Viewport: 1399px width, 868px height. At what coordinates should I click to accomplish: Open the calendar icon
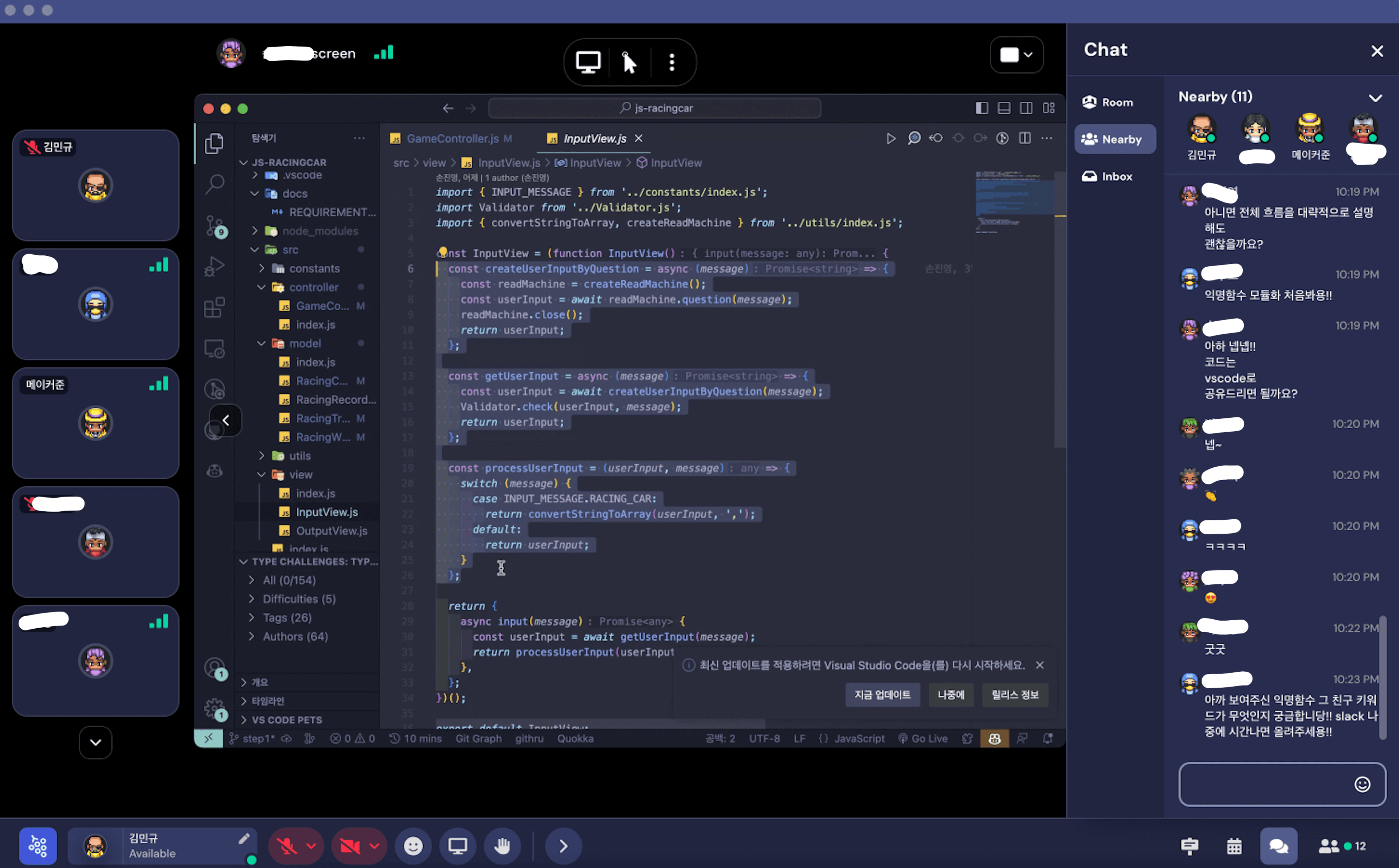point(1234,846)
